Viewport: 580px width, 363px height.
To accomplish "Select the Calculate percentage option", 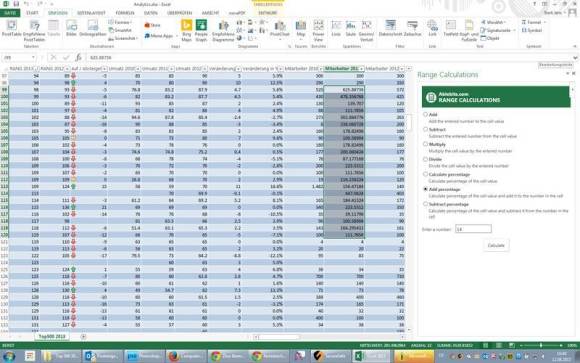I will pos(425,174).
